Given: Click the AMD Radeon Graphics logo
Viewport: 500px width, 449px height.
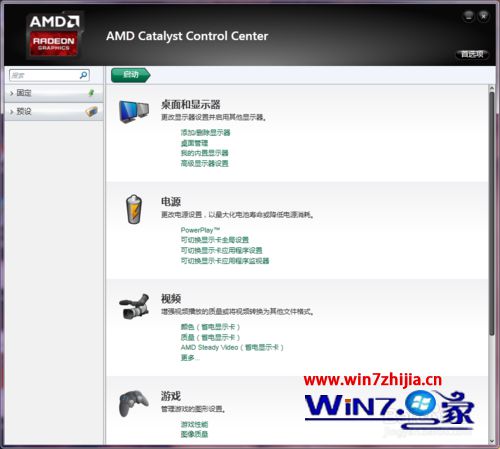Looking at the screenshot, I should (54, 36).
